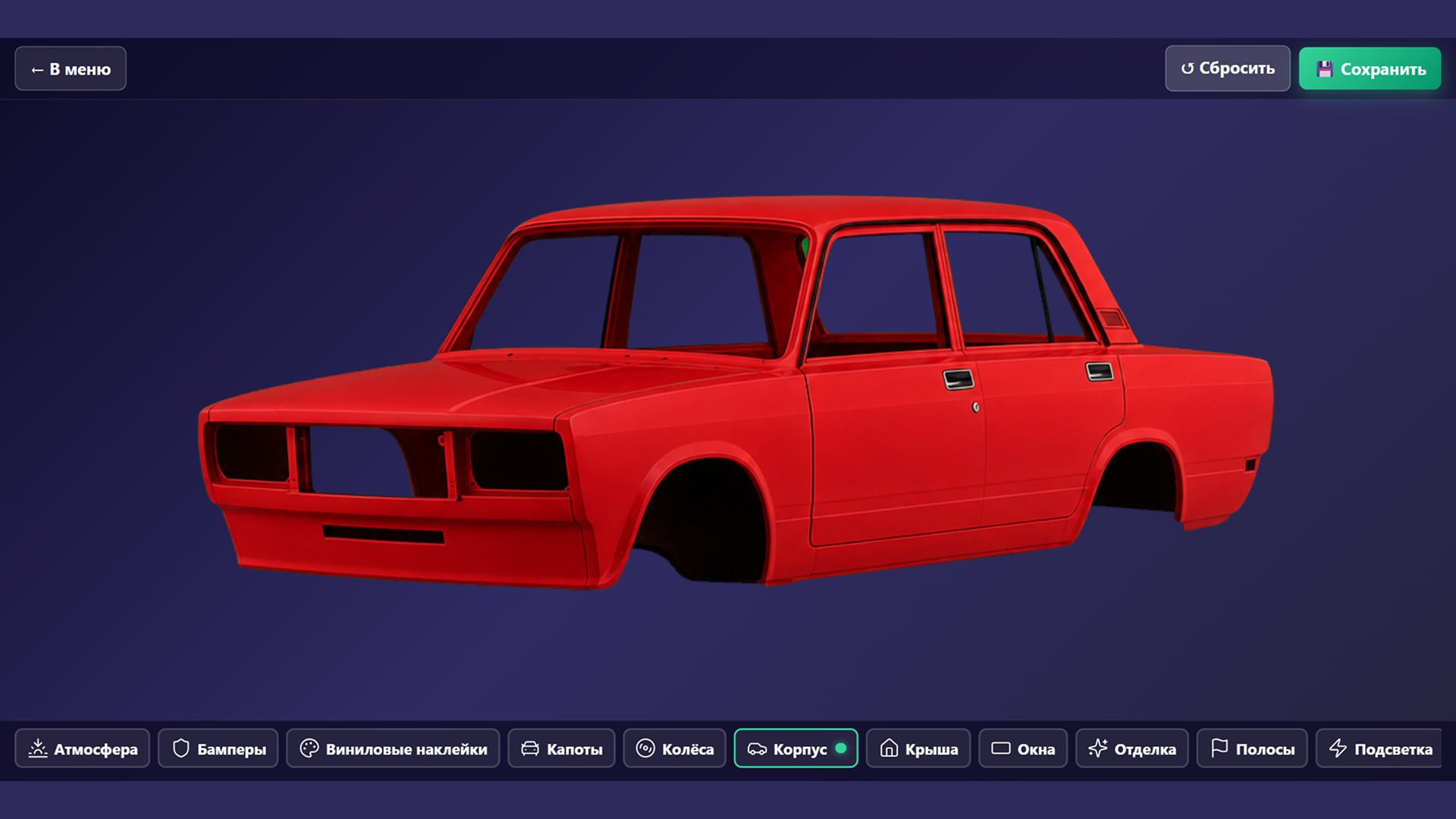Viewport: 1456px width, 819px height.
Task: Click the shield icon next to Бамперы
Action: 180,748
